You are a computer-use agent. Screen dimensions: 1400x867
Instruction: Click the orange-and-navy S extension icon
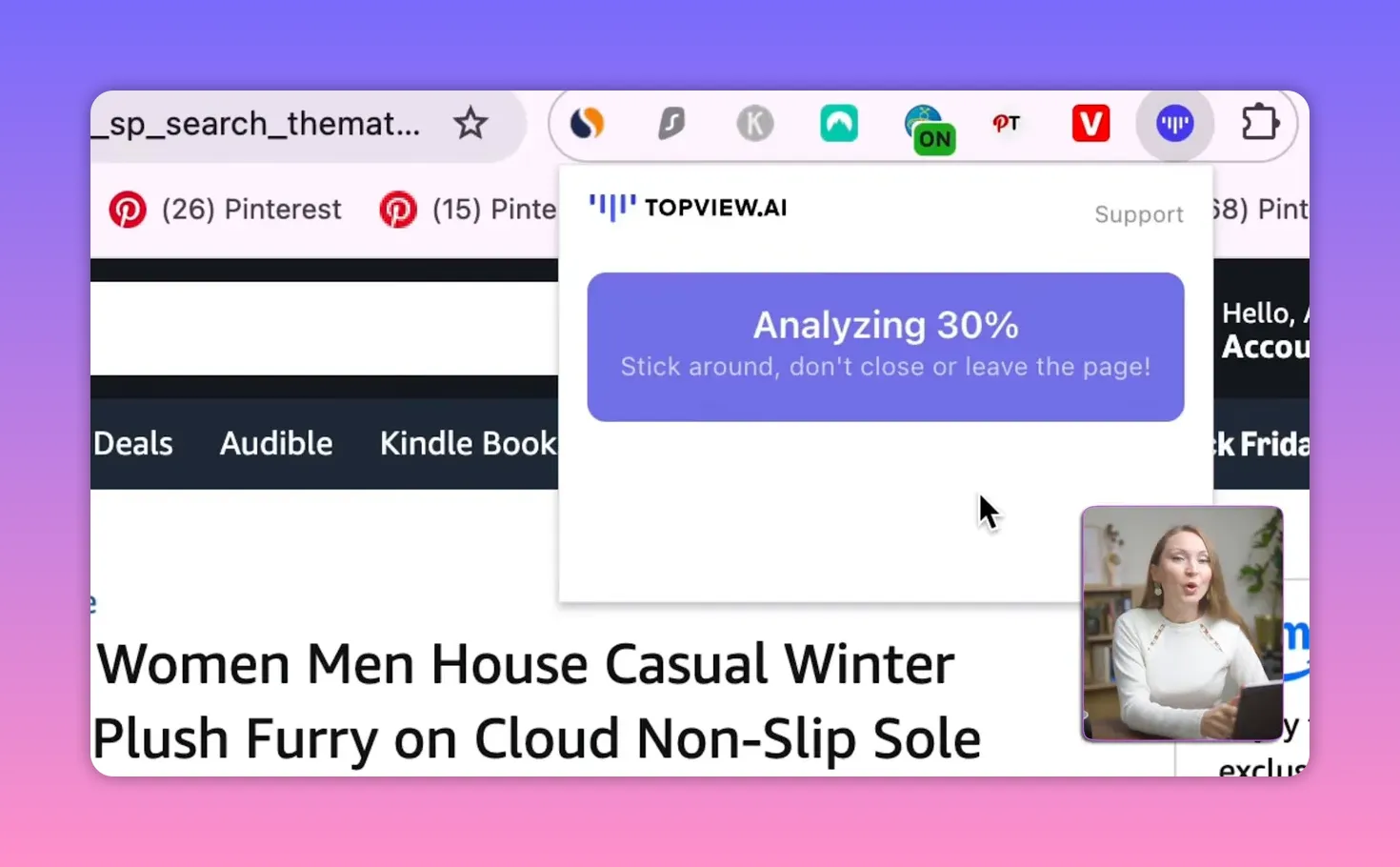pyautogui.click(x=586, y=123)
